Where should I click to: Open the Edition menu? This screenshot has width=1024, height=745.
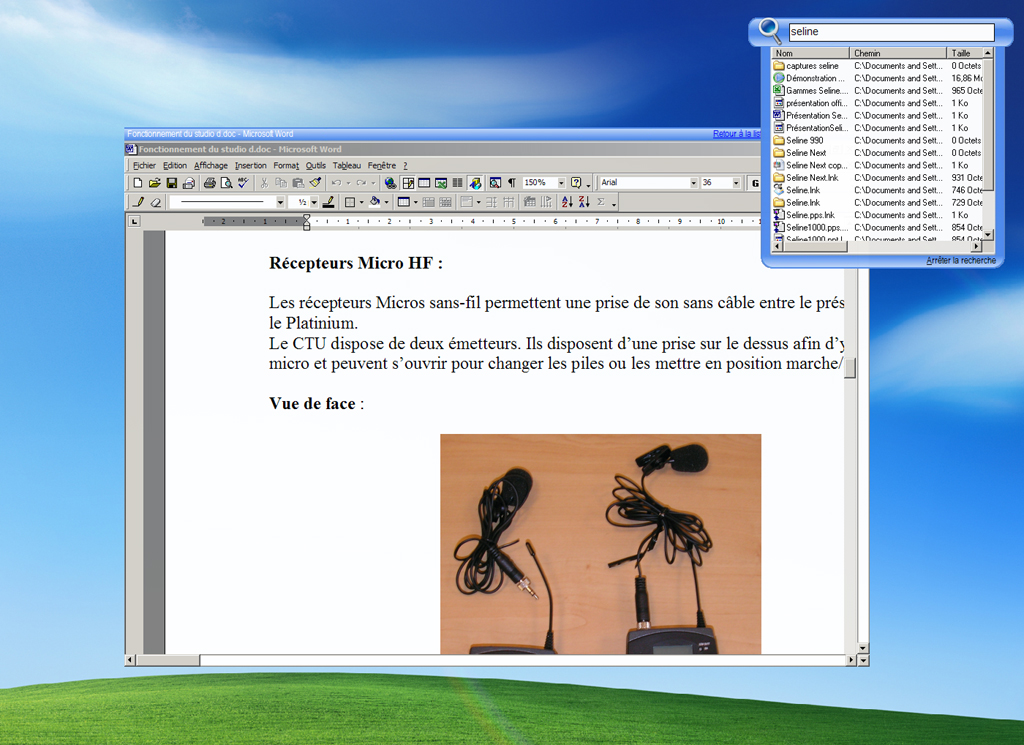tap(175, 166)
